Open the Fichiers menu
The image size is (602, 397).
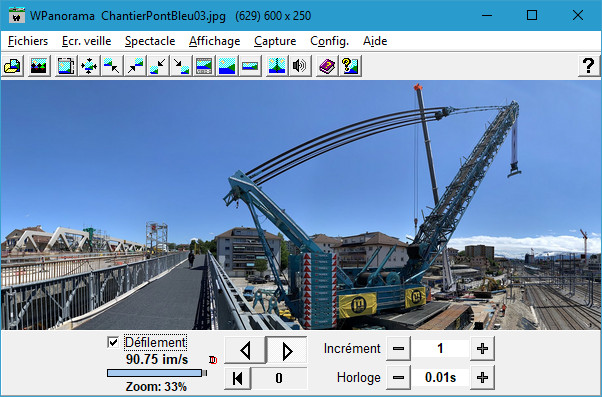coord(28,41)
